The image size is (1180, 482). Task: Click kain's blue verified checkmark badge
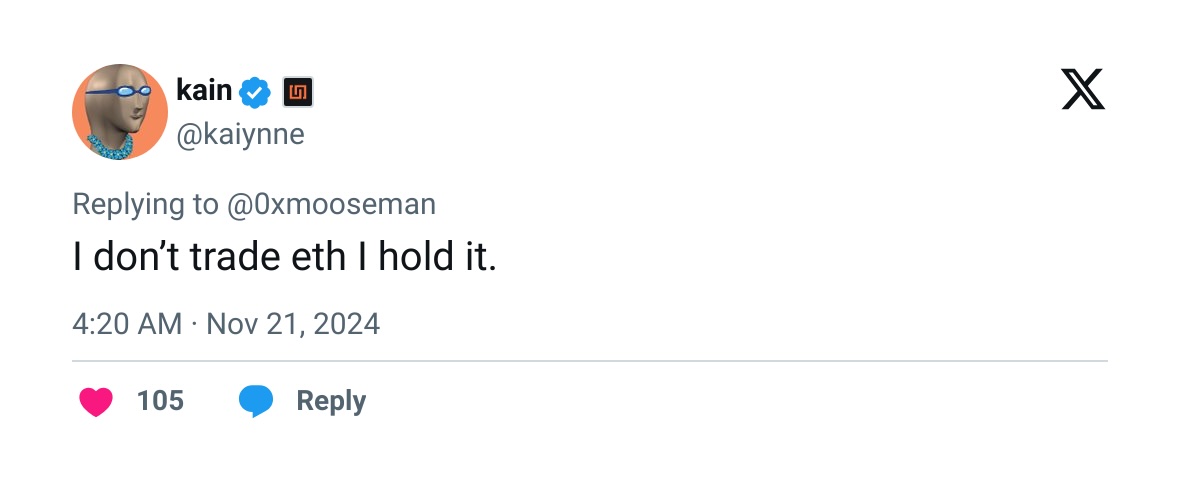(255, 93)
